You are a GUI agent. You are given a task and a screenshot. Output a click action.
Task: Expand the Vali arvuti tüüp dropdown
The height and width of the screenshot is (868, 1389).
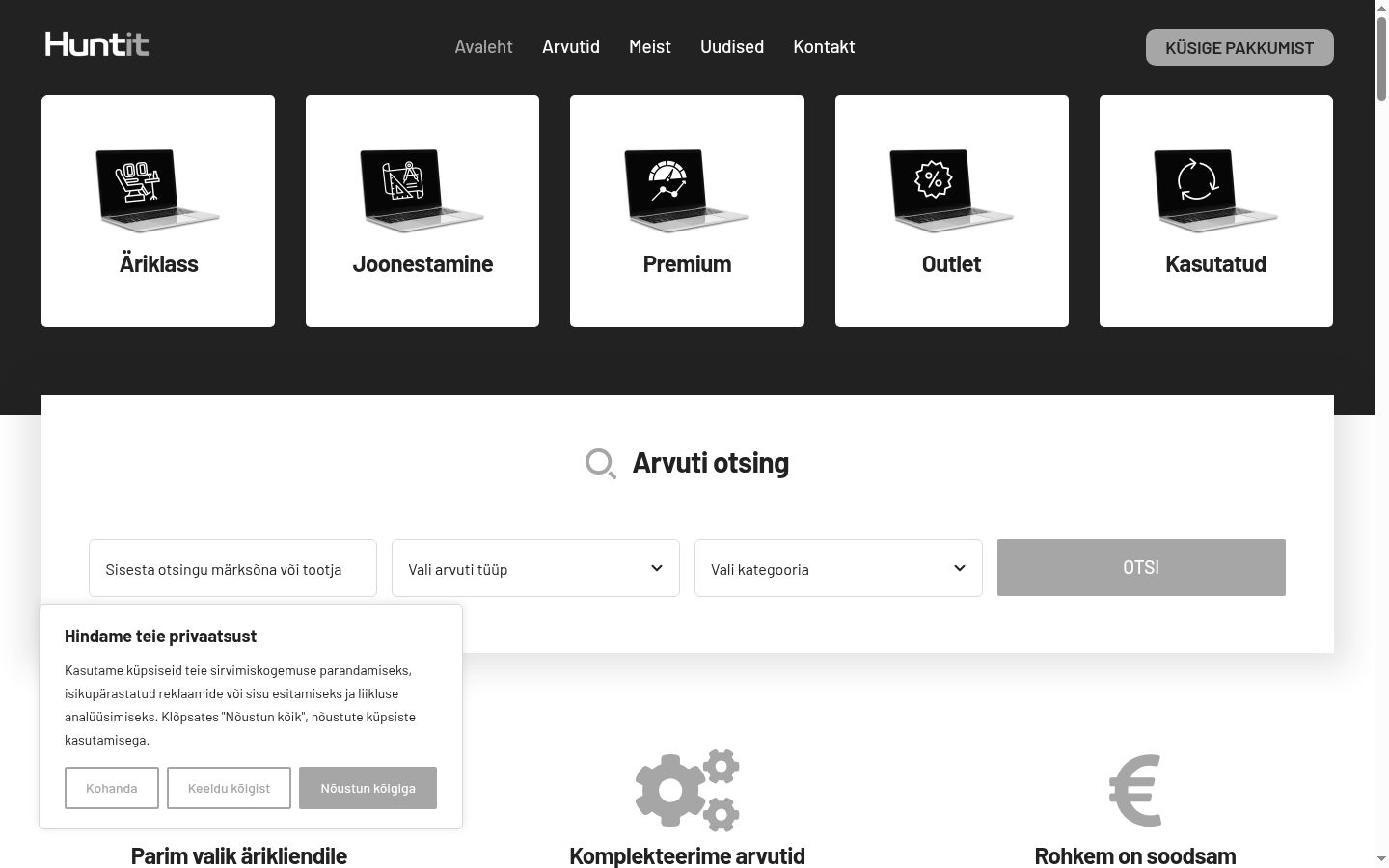[535, 568]
